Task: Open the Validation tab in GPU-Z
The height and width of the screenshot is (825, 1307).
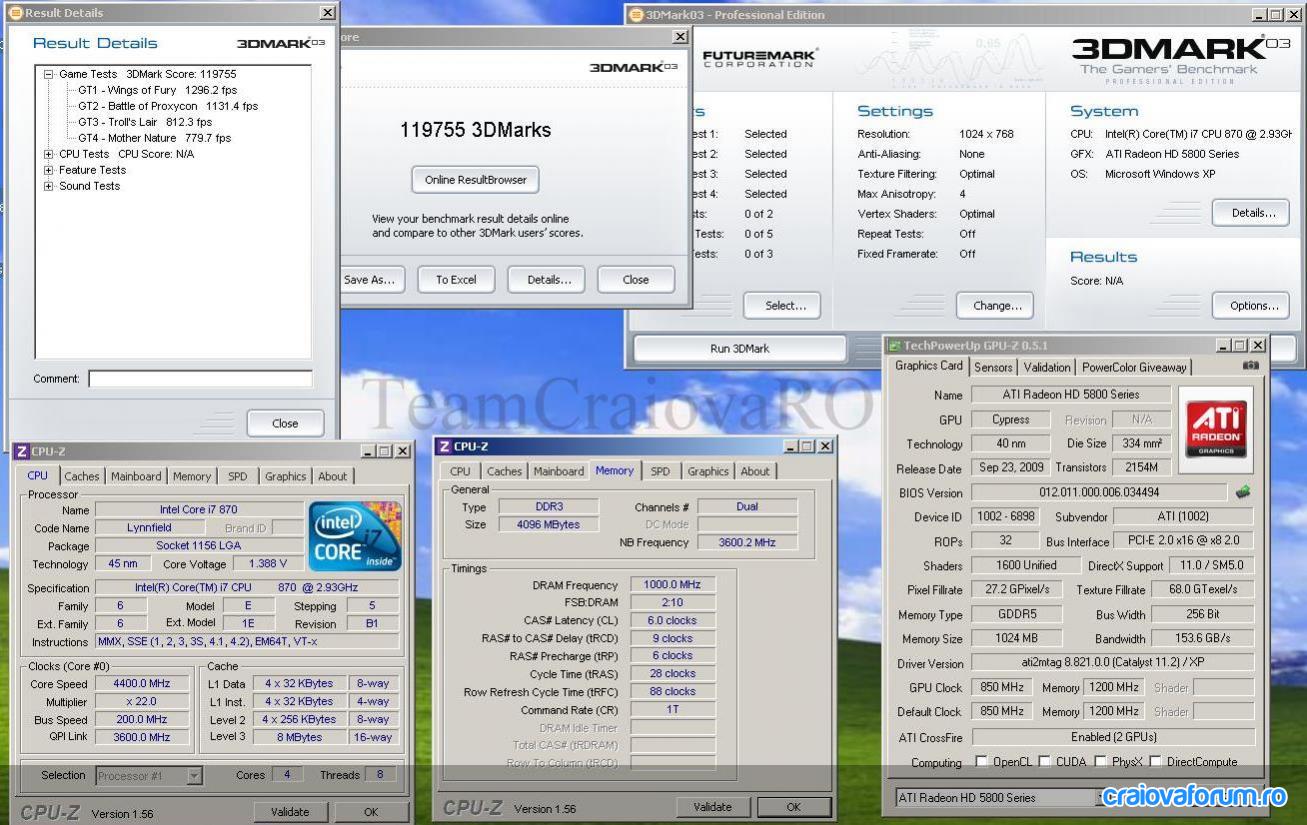Action: pos(1047,367)
